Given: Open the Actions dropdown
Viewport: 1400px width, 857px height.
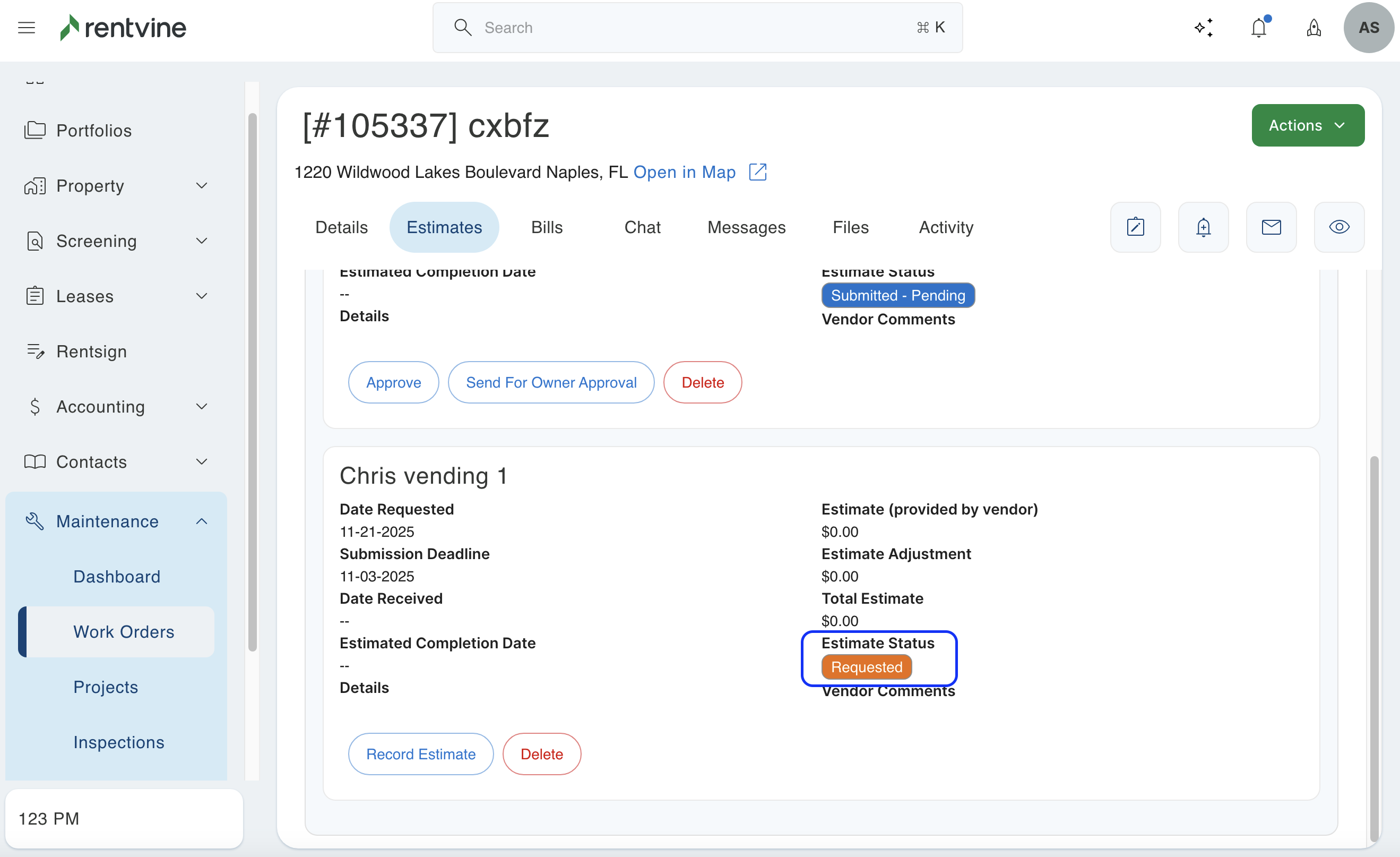Looking at the screenshot, I should point(1307,125).
